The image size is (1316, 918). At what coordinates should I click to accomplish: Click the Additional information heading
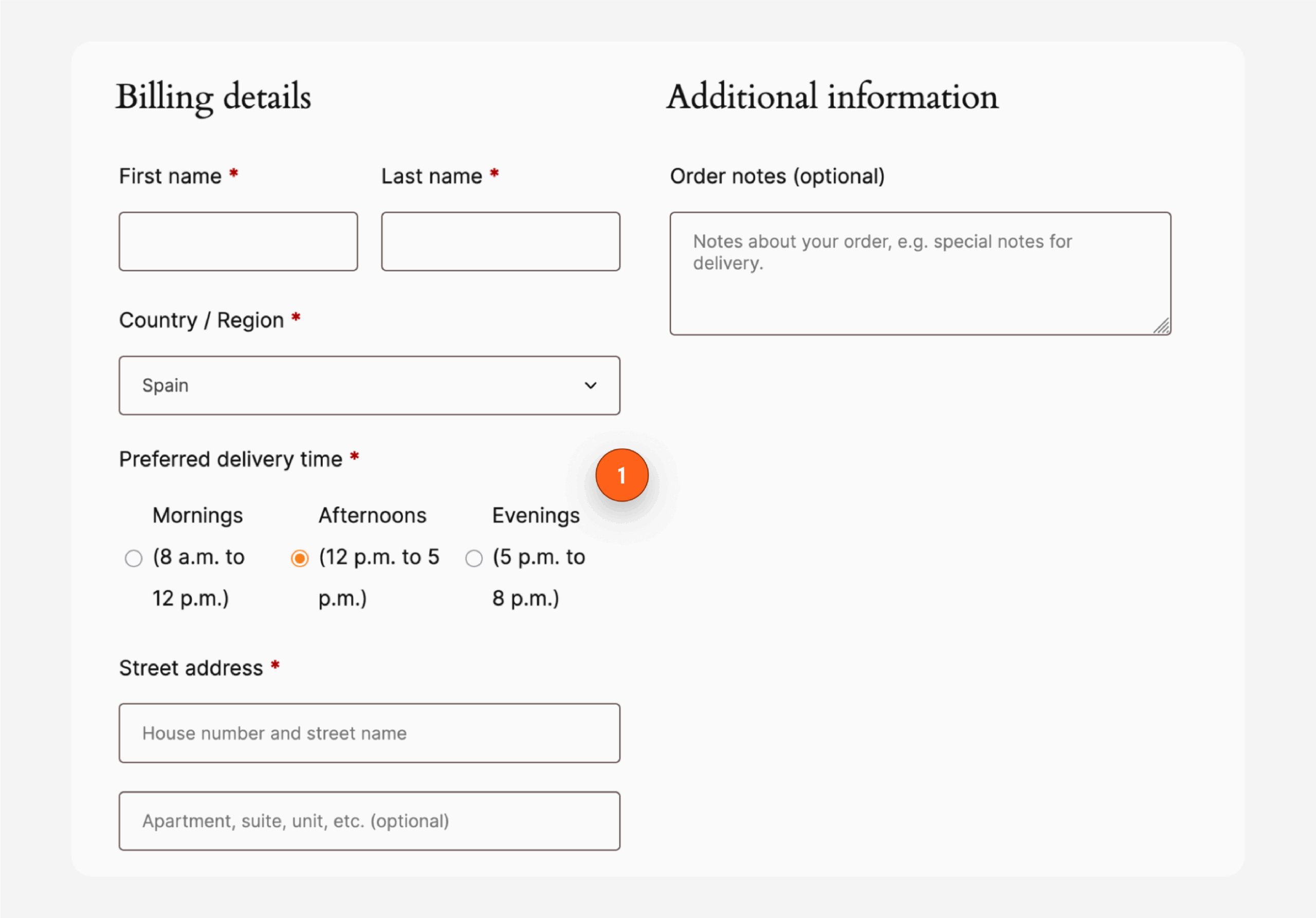tap(832, 96)
